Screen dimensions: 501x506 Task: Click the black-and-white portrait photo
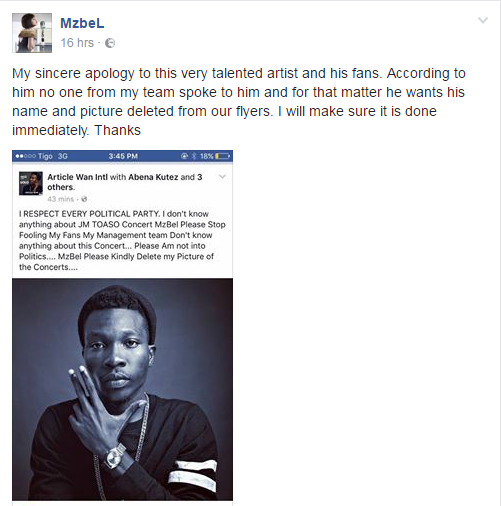point(122,389)
